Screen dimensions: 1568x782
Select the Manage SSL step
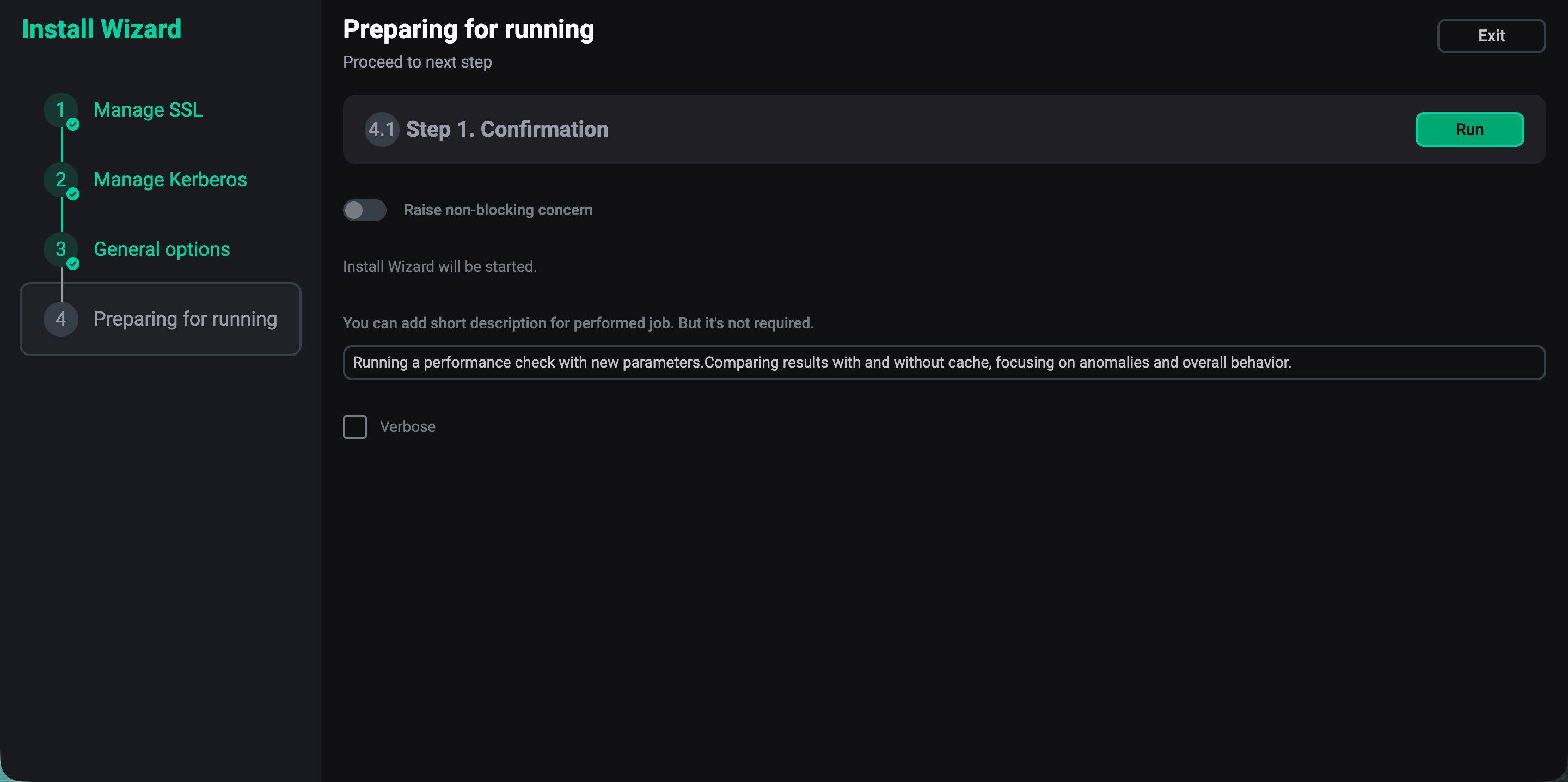pyautogui.click(x=148, y=110)
